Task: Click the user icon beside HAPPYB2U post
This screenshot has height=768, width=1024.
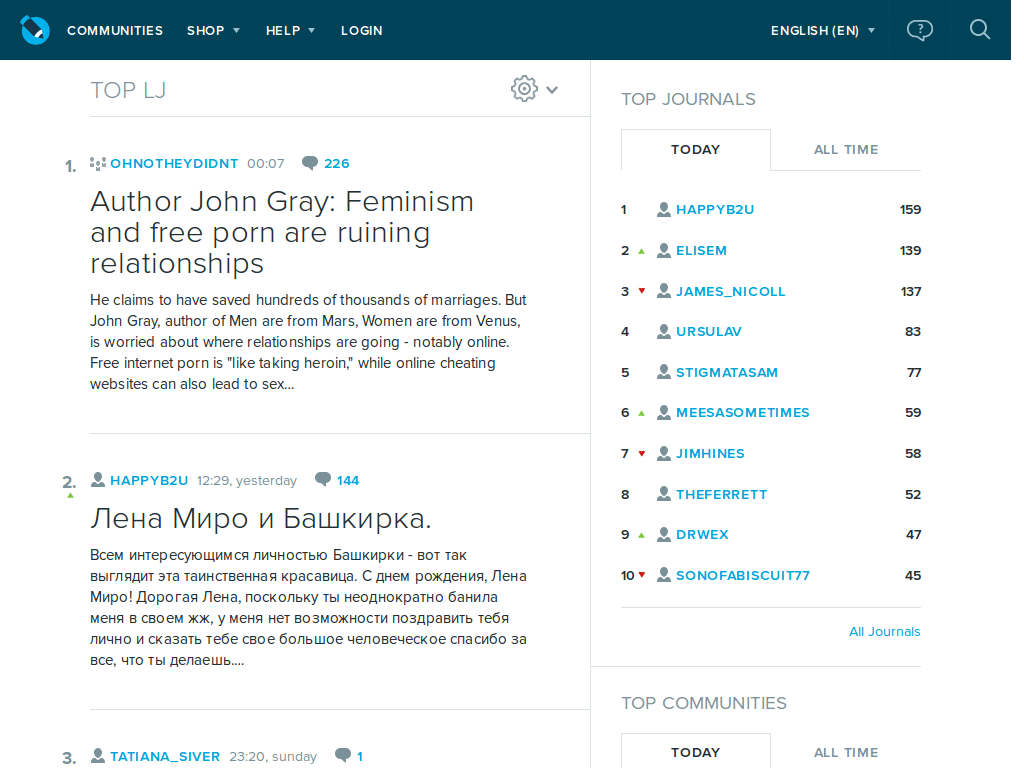Action: [98, 480]
